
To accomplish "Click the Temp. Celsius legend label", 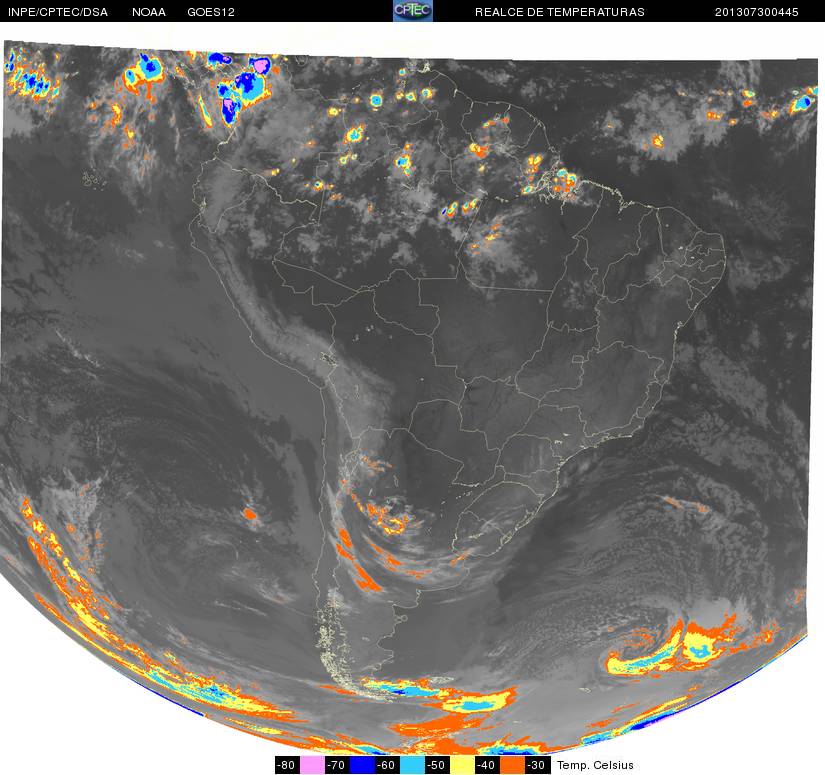I will click(x=595, y=765).
